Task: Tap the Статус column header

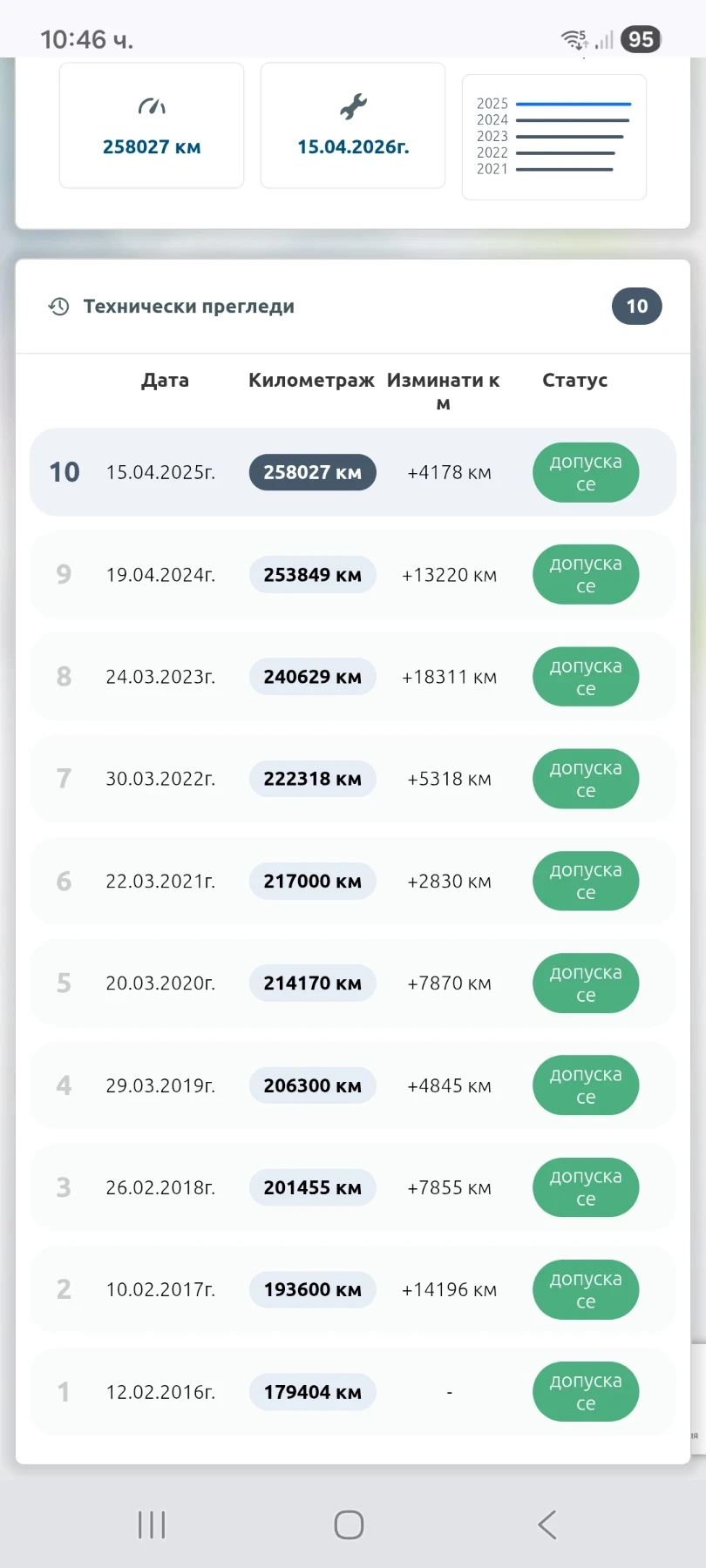Action: [574, 381]
